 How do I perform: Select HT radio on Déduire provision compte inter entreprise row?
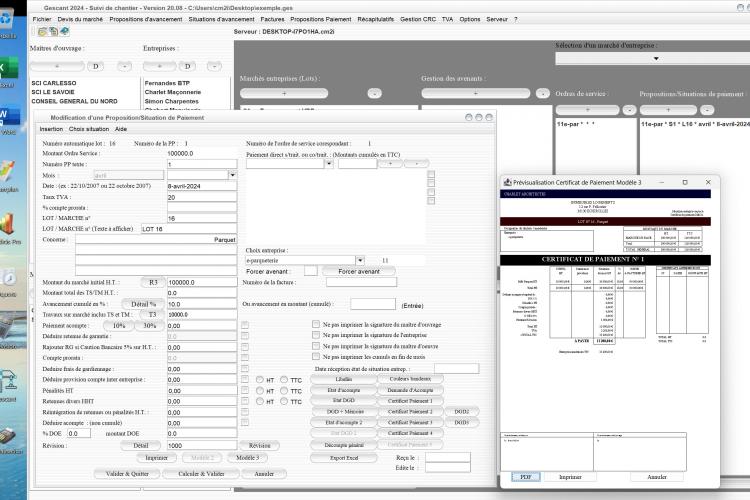click(x=260, y=379)
